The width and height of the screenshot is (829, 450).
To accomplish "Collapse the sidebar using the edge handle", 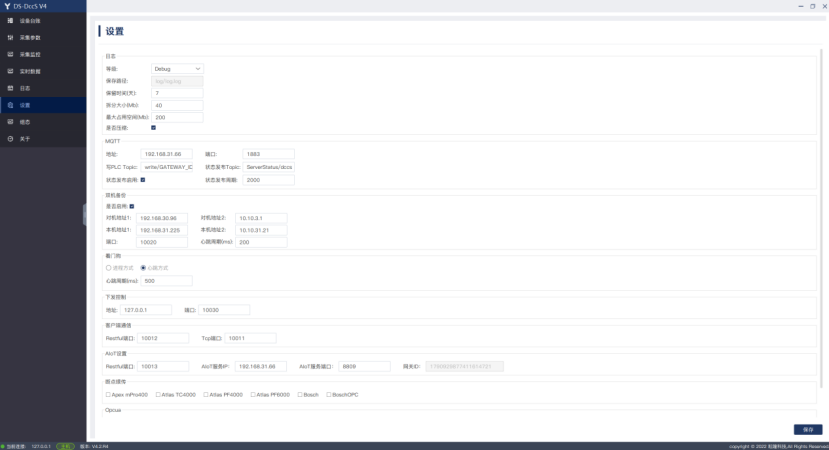I will pyautogui.click(x=85, y=215).
